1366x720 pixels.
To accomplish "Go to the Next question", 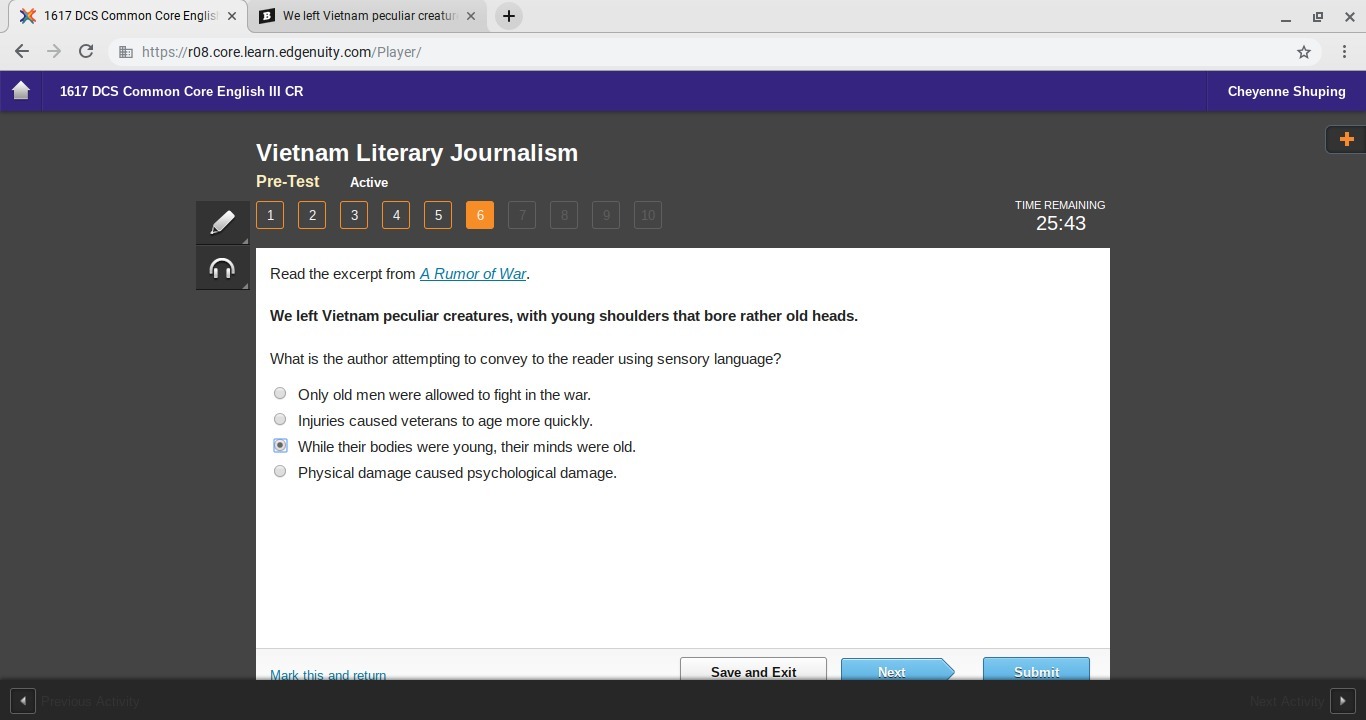I will point(897,669).
